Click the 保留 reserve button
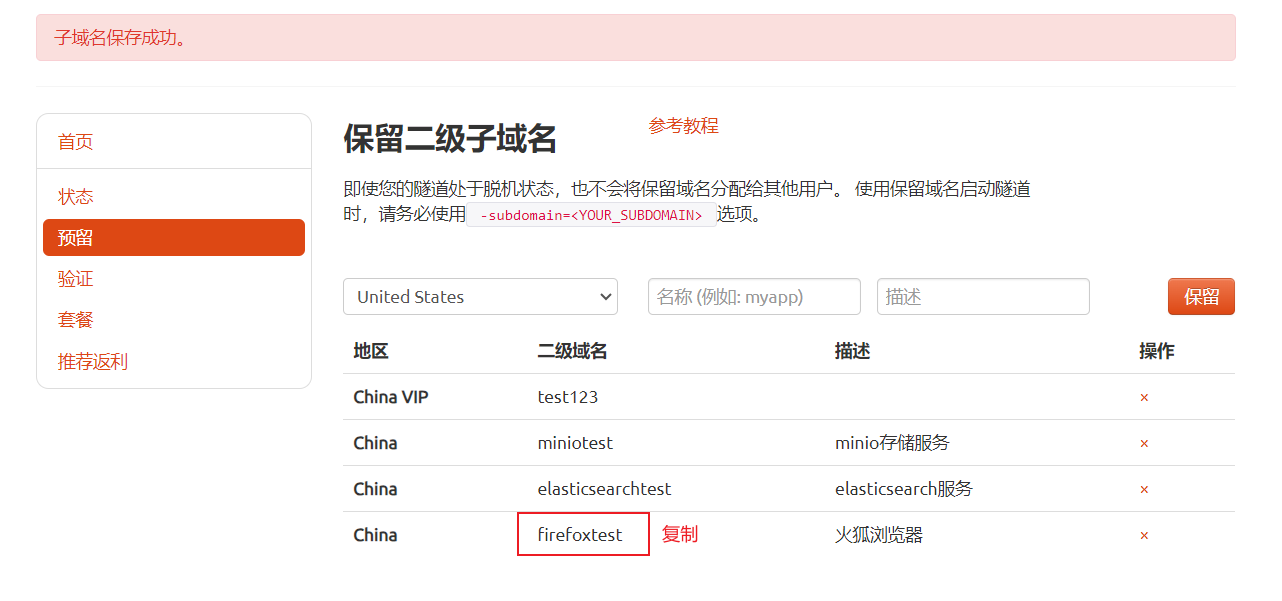The image size is (1282, 601). tap(1201, 297)
